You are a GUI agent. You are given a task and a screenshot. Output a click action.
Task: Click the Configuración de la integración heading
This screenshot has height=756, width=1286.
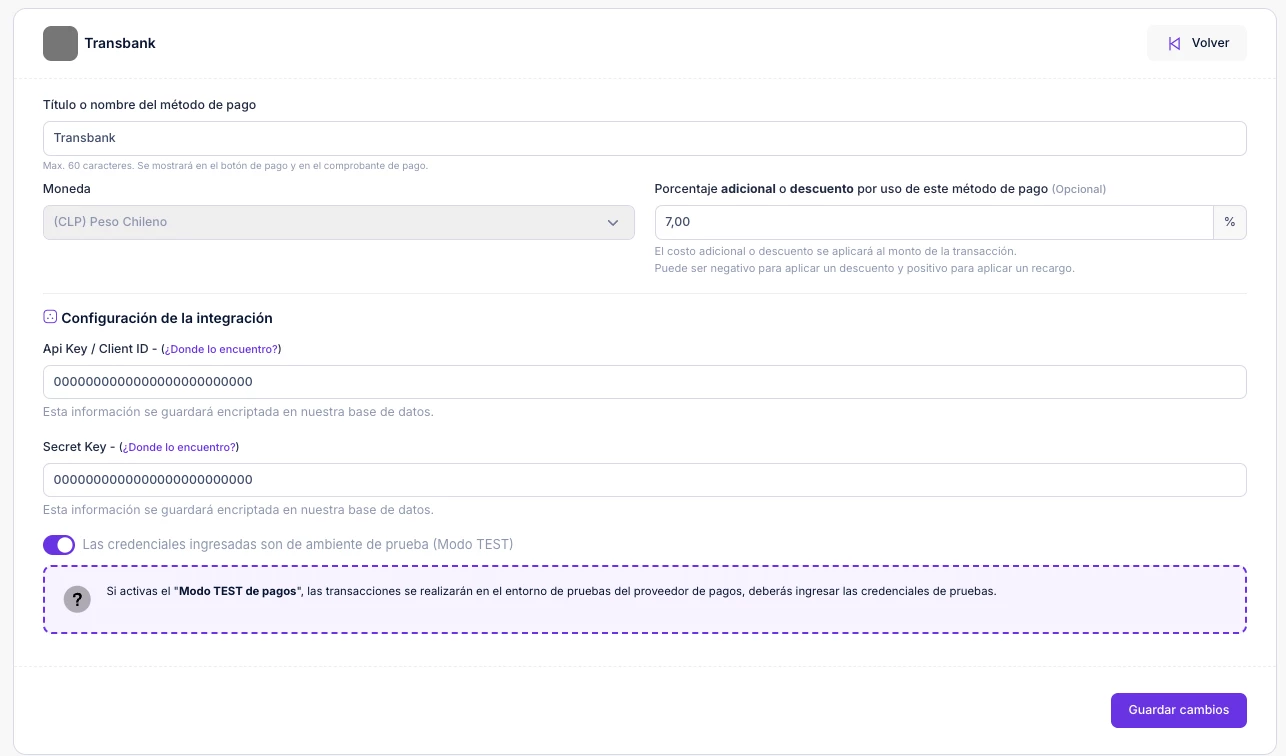pyautogui.click(x=167, y=318)
